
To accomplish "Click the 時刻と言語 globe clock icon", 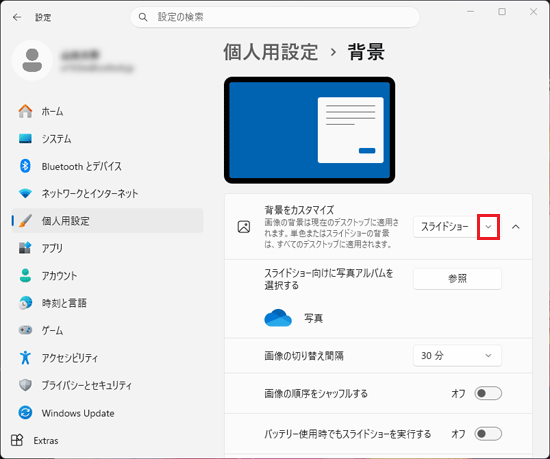I will (x=25, y=303).
